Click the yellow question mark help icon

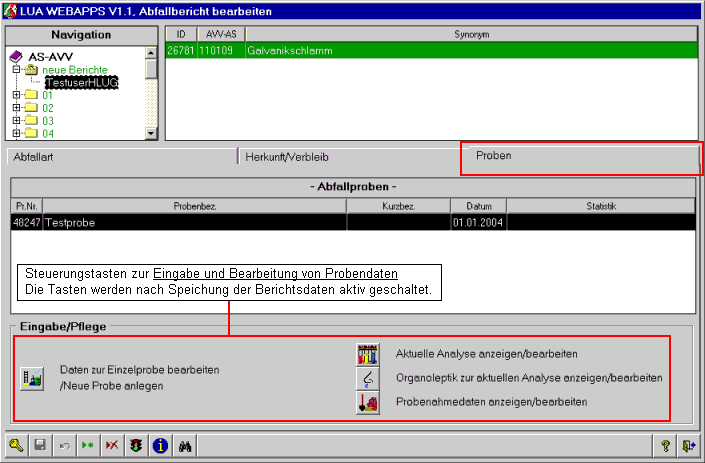[x=664, y=447]
